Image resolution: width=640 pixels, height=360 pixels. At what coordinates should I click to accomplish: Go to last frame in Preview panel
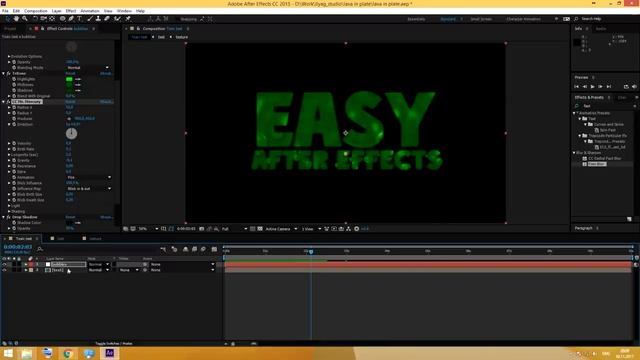pyautogui.click(x=609, y=87)
